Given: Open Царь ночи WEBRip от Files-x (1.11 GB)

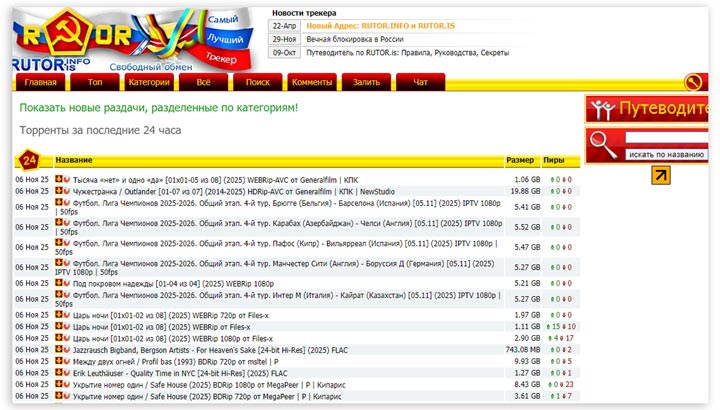Looking at the screenshot, I should point(162,327).
